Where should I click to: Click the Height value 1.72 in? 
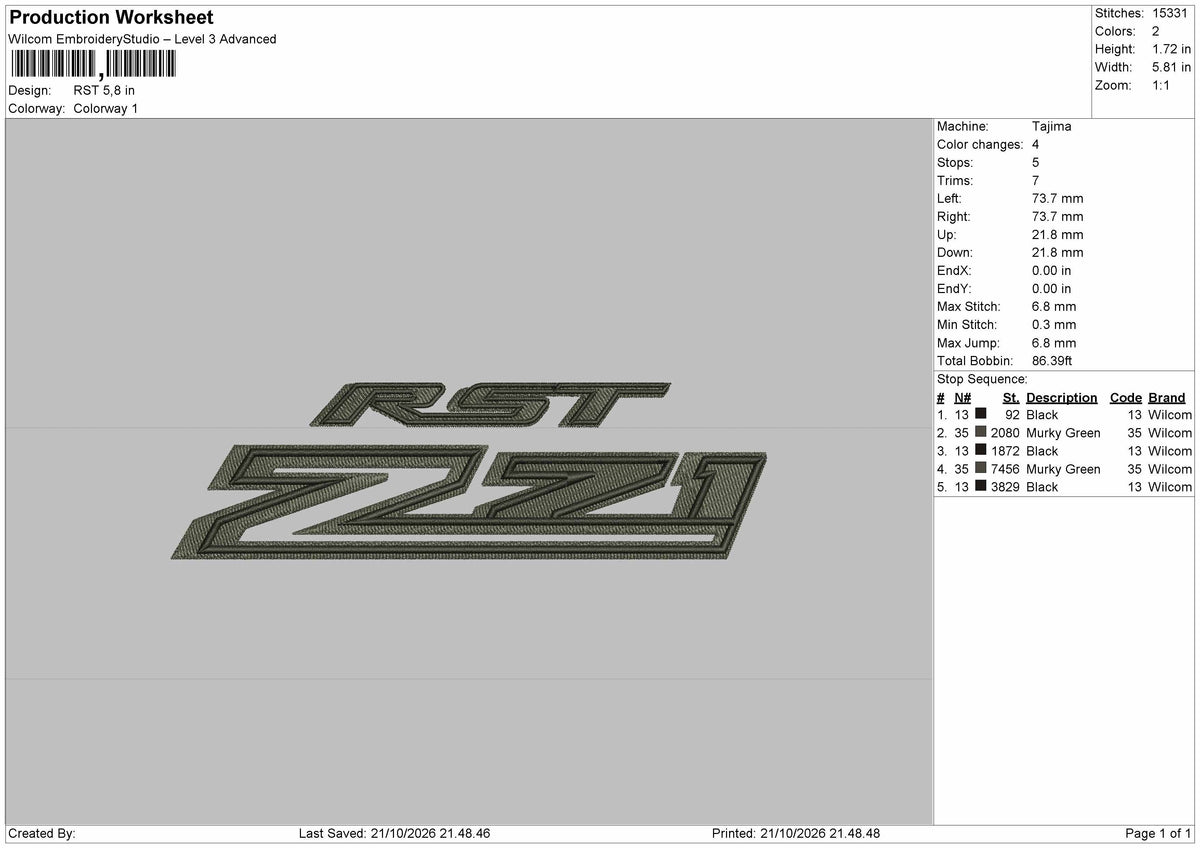point(1172,49)
